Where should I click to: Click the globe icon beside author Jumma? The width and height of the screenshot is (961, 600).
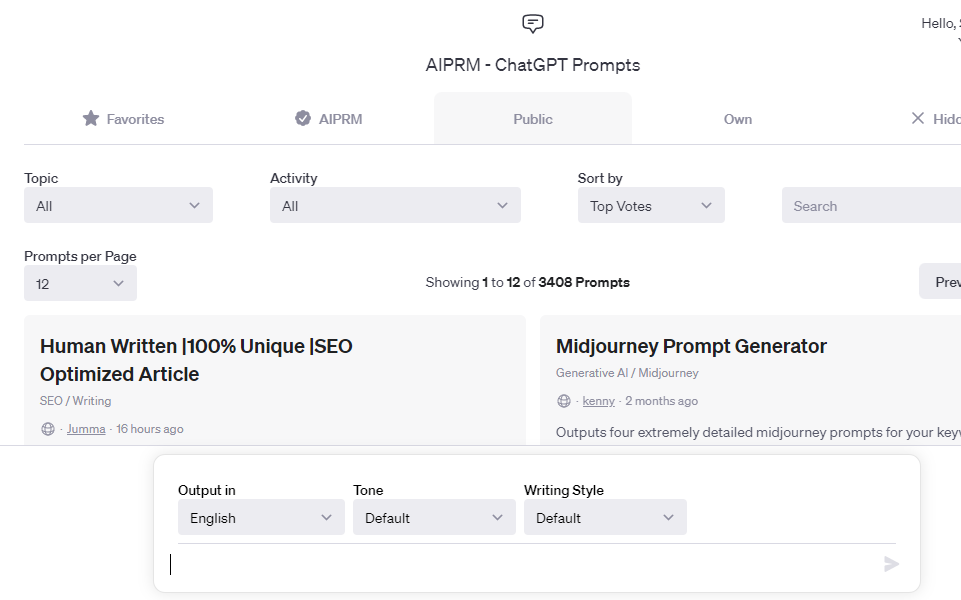[48, 429]
